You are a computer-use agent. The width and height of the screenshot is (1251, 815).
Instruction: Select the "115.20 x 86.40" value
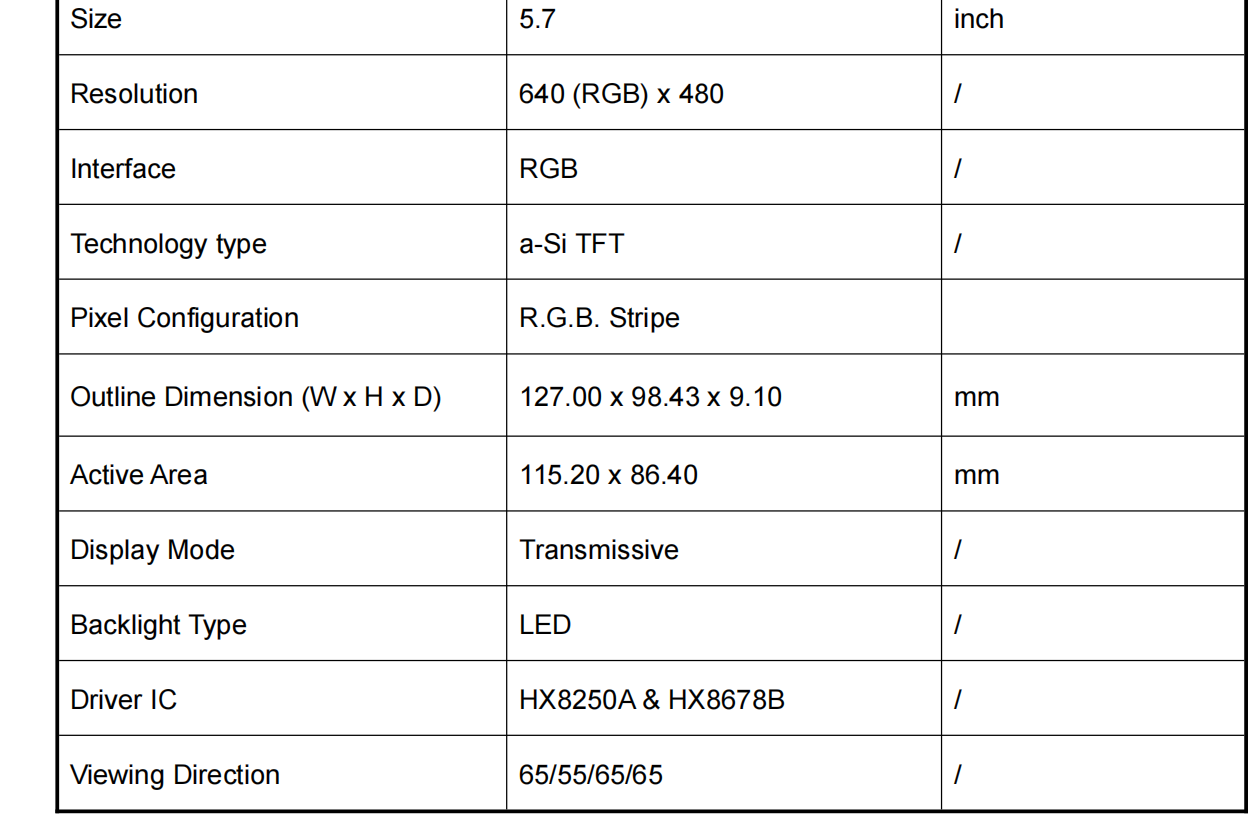point(609,474)
